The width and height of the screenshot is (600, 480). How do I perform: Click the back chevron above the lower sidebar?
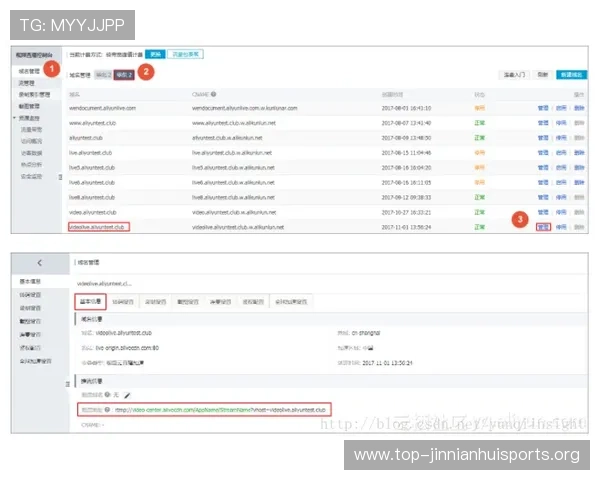(39, 263)
